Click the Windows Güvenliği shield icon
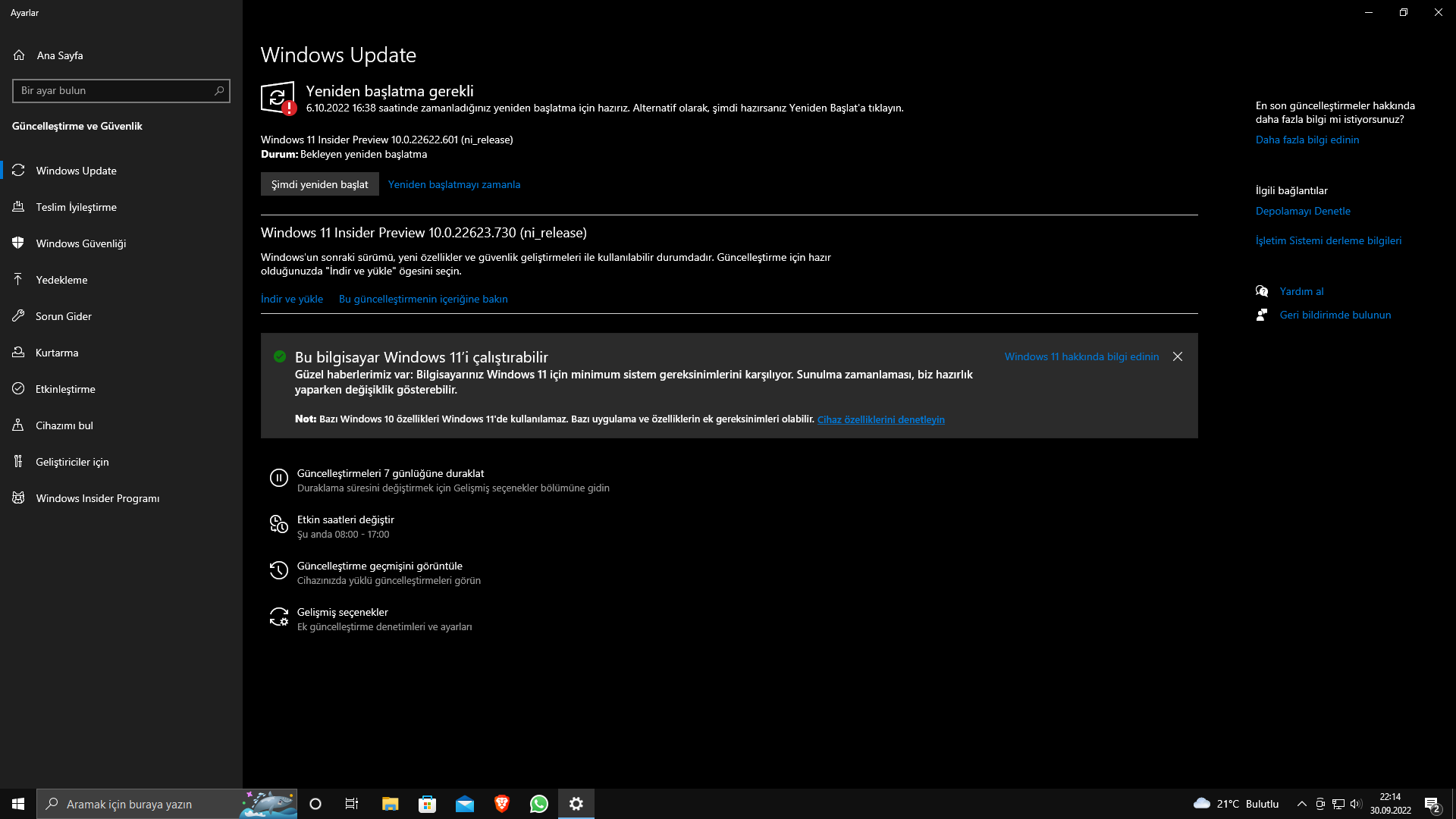Image resolution: width=1456 pixels, height=819 pixels. tap(18, 243)
